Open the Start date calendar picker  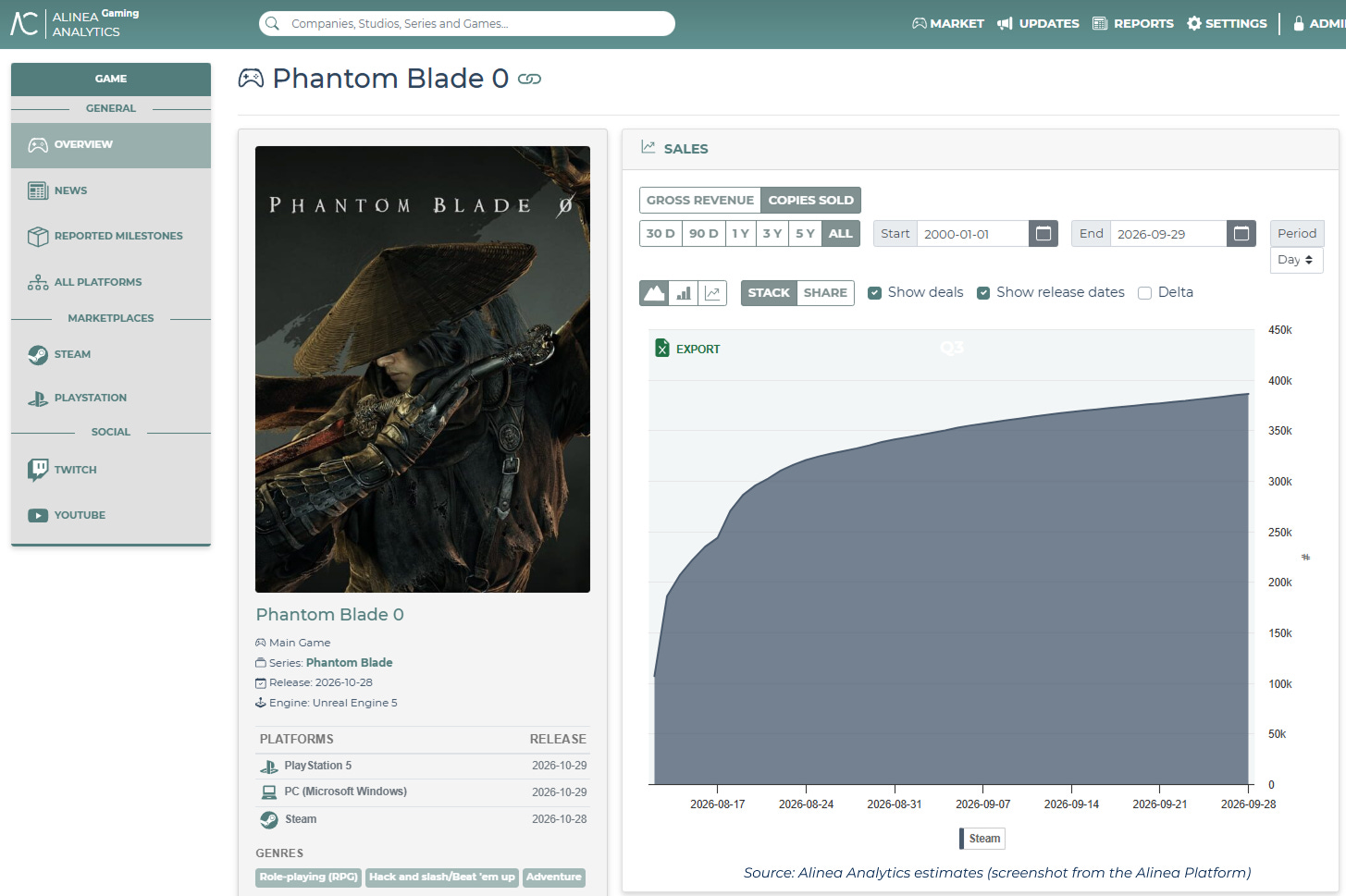coord(1043,234)
